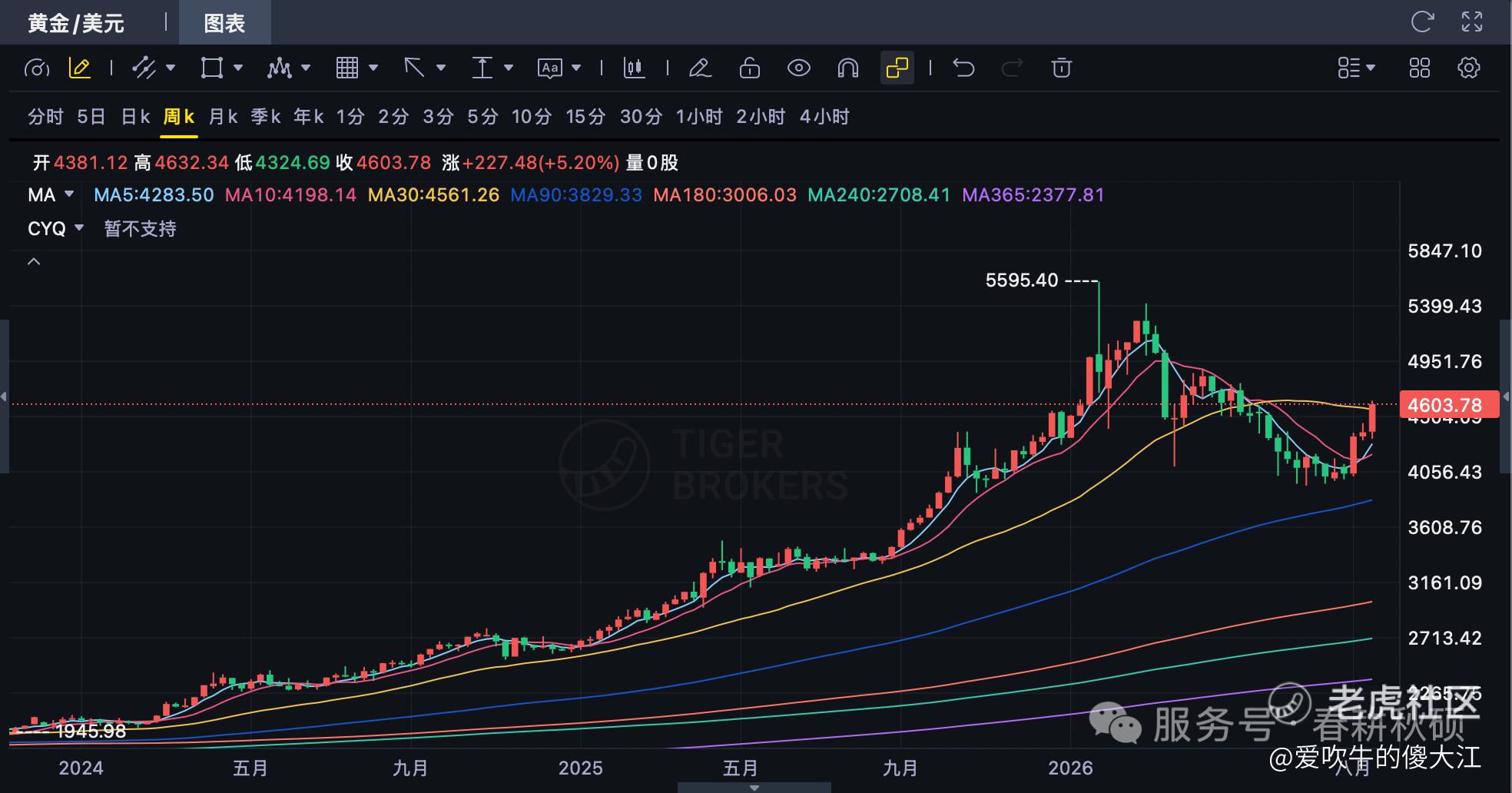Open chart settings gear
1512x793 pixels.
pos(1468,68)
